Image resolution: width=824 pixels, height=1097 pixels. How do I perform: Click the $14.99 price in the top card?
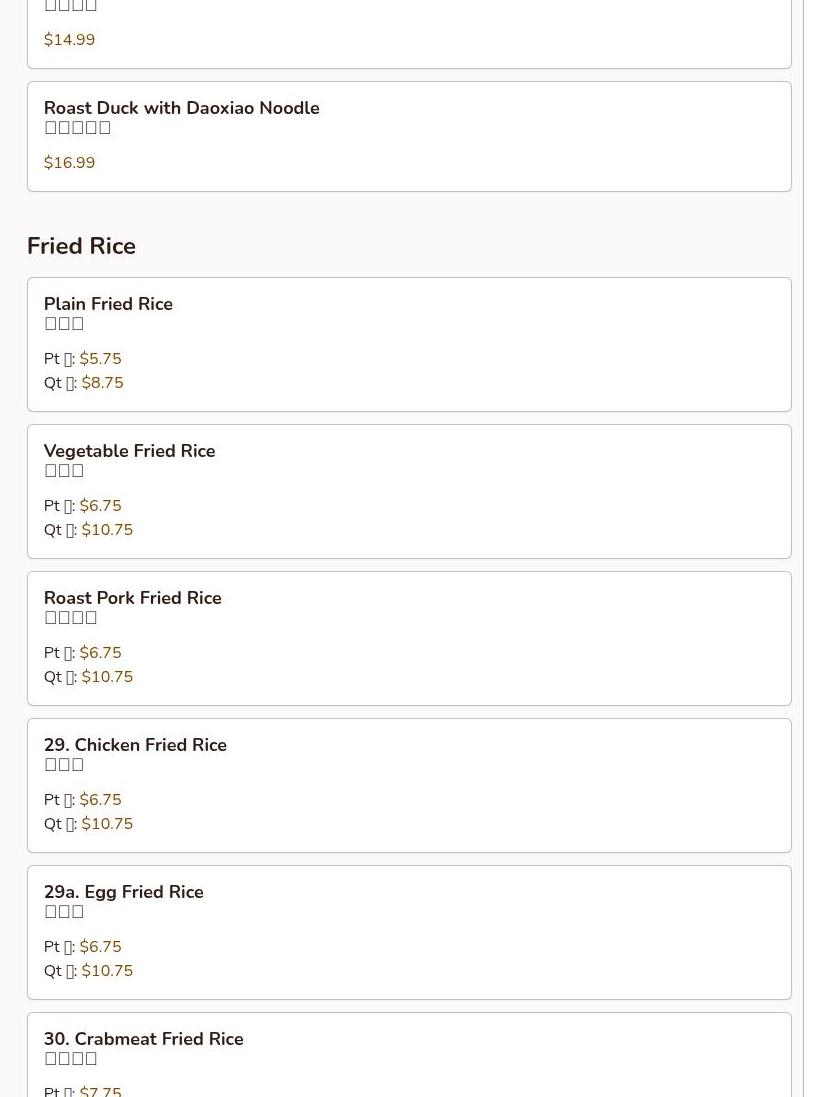pos(69,40)
